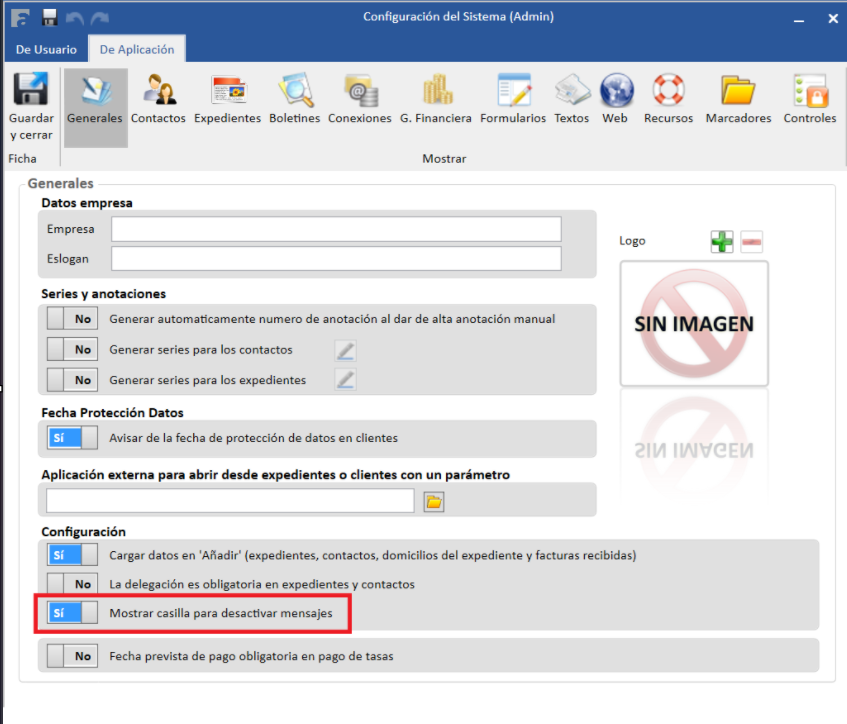Edit series for contactos pencil icon
Image resolution: width=847 pixels, height=724 pixels.
tap(345, 350)
